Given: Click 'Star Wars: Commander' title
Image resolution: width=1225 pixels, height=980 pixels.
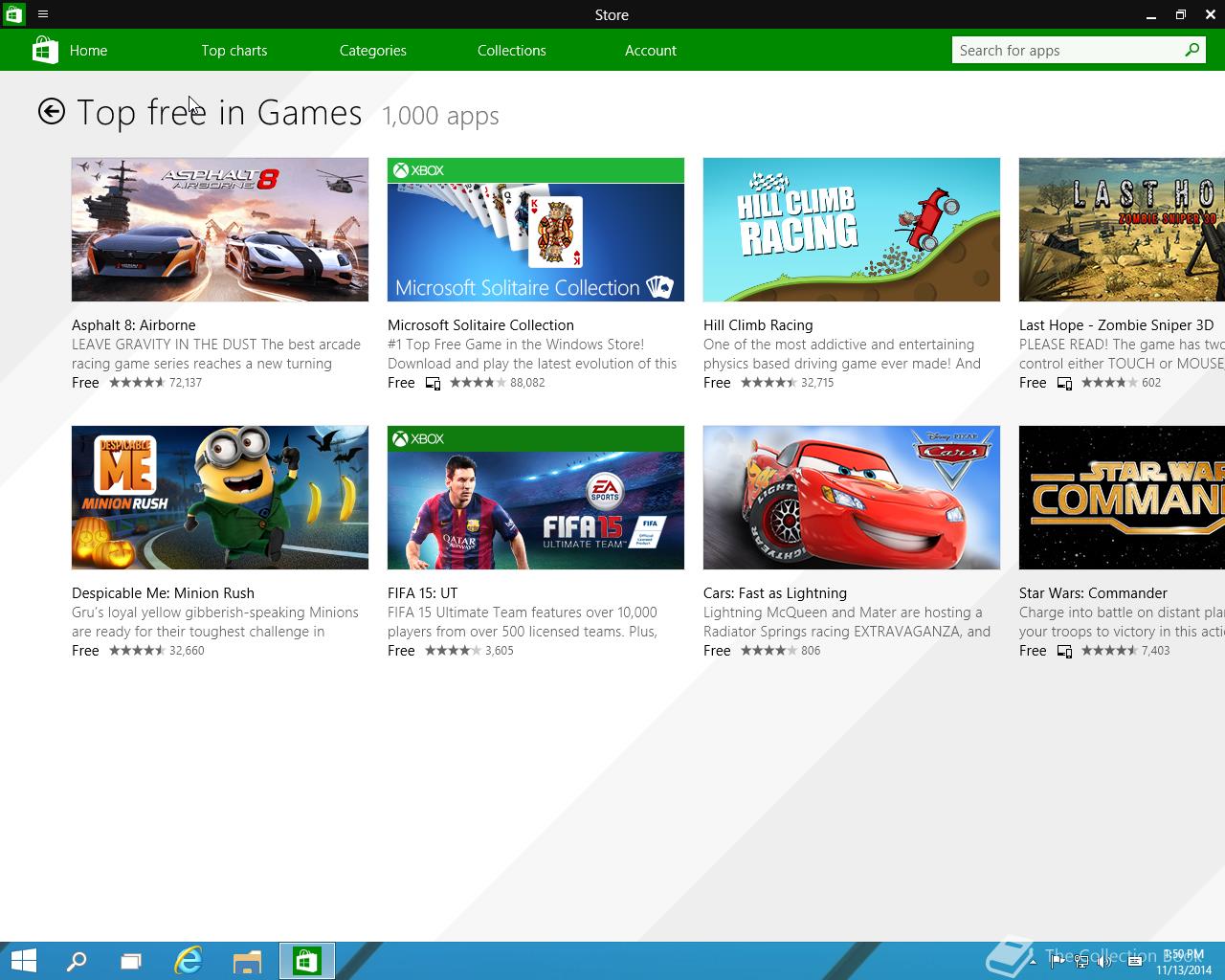Looking at the screenshot, I should 1093,593.
